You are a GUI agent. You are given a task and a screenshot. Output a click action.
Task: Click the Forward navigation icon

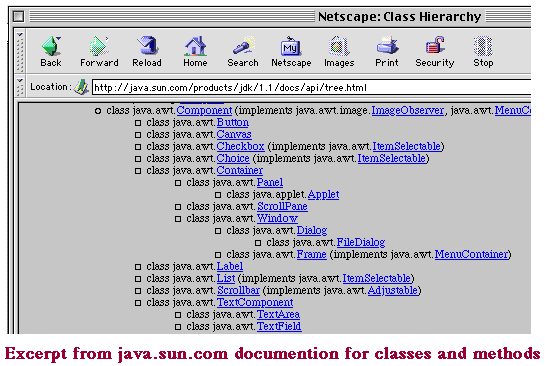99,46
